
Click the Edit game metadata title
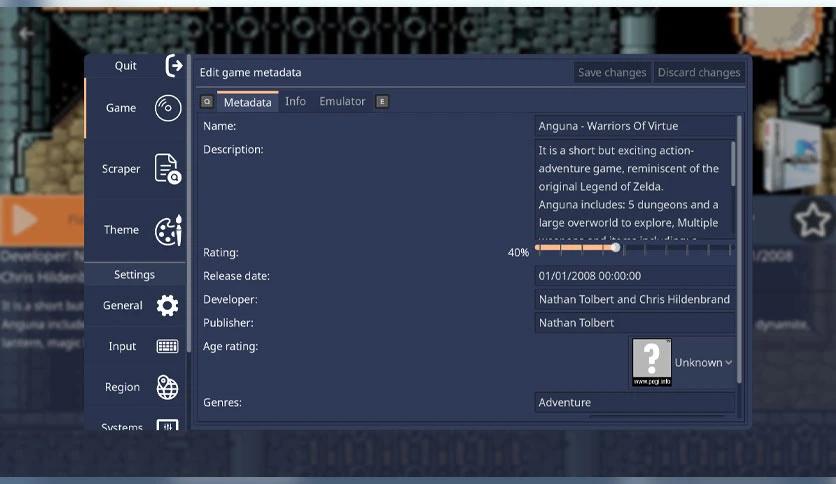[251, 72]
